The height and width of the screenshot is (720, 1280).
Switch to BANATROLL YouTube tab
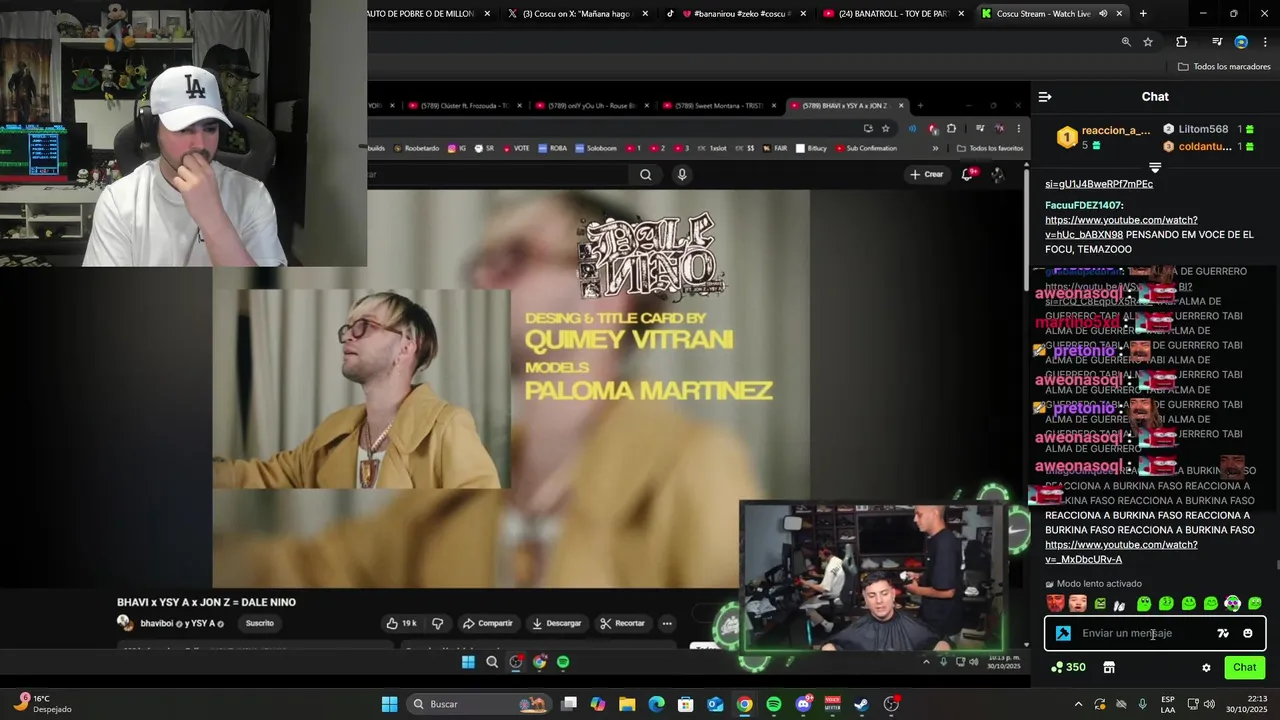coord(893,14)
